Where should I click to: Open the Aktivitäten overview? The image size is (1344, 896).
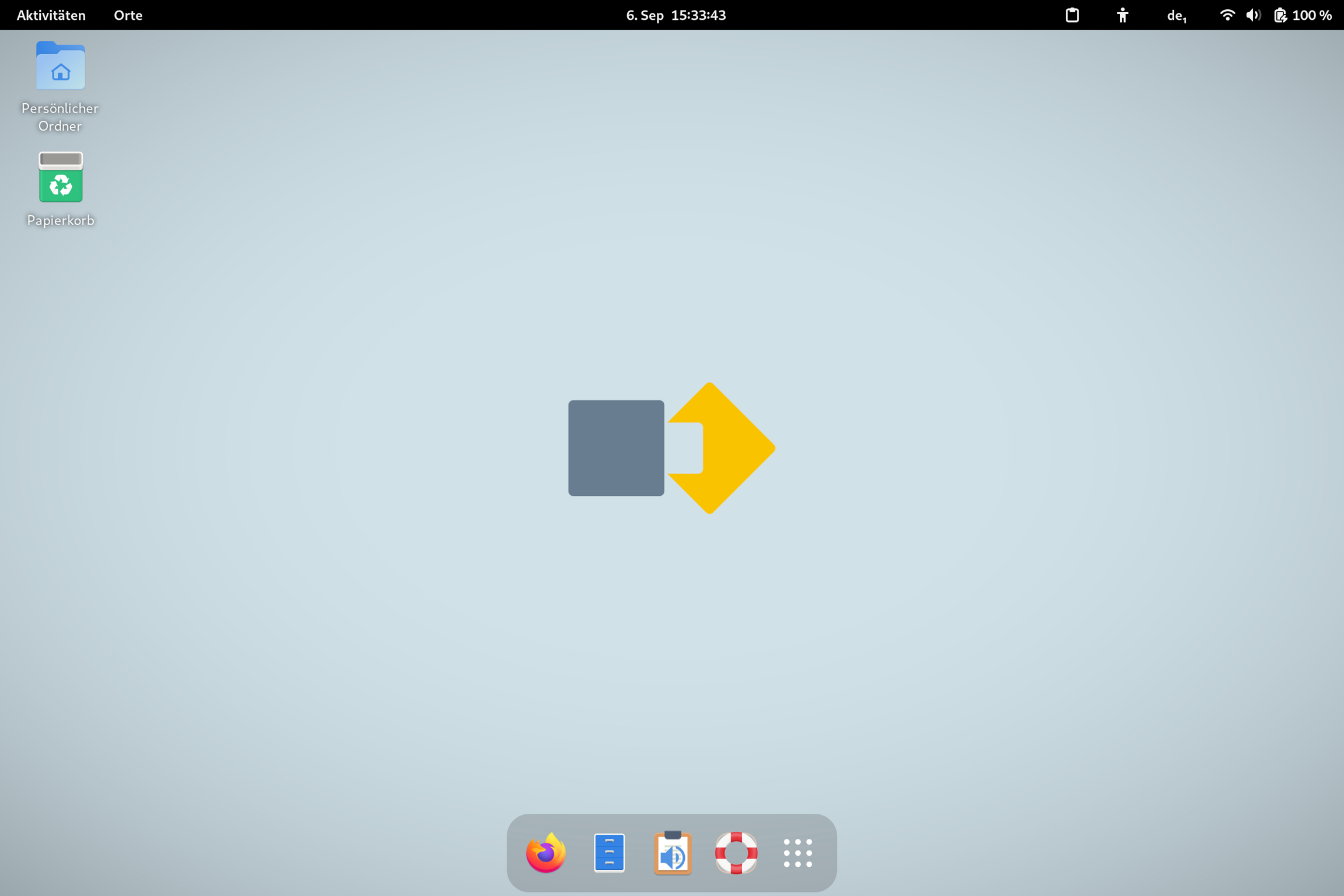(51, 15)
